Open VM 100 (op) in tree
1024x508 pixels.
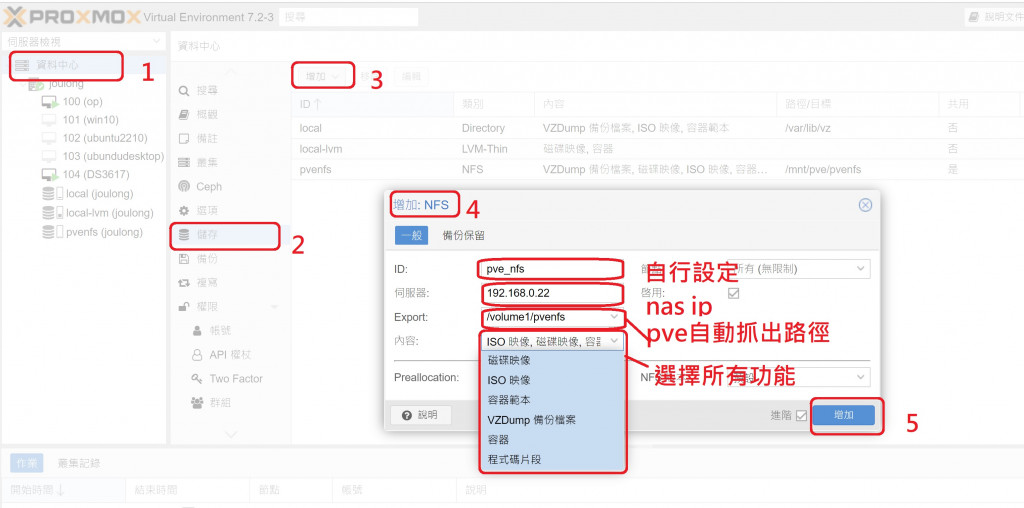[82, 102]
